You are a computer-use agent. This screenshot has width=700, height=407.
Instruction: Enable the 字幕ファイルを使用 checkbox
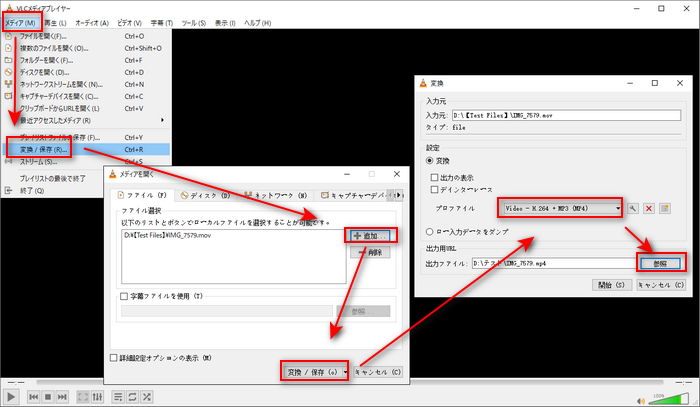(x=124, y=296)
